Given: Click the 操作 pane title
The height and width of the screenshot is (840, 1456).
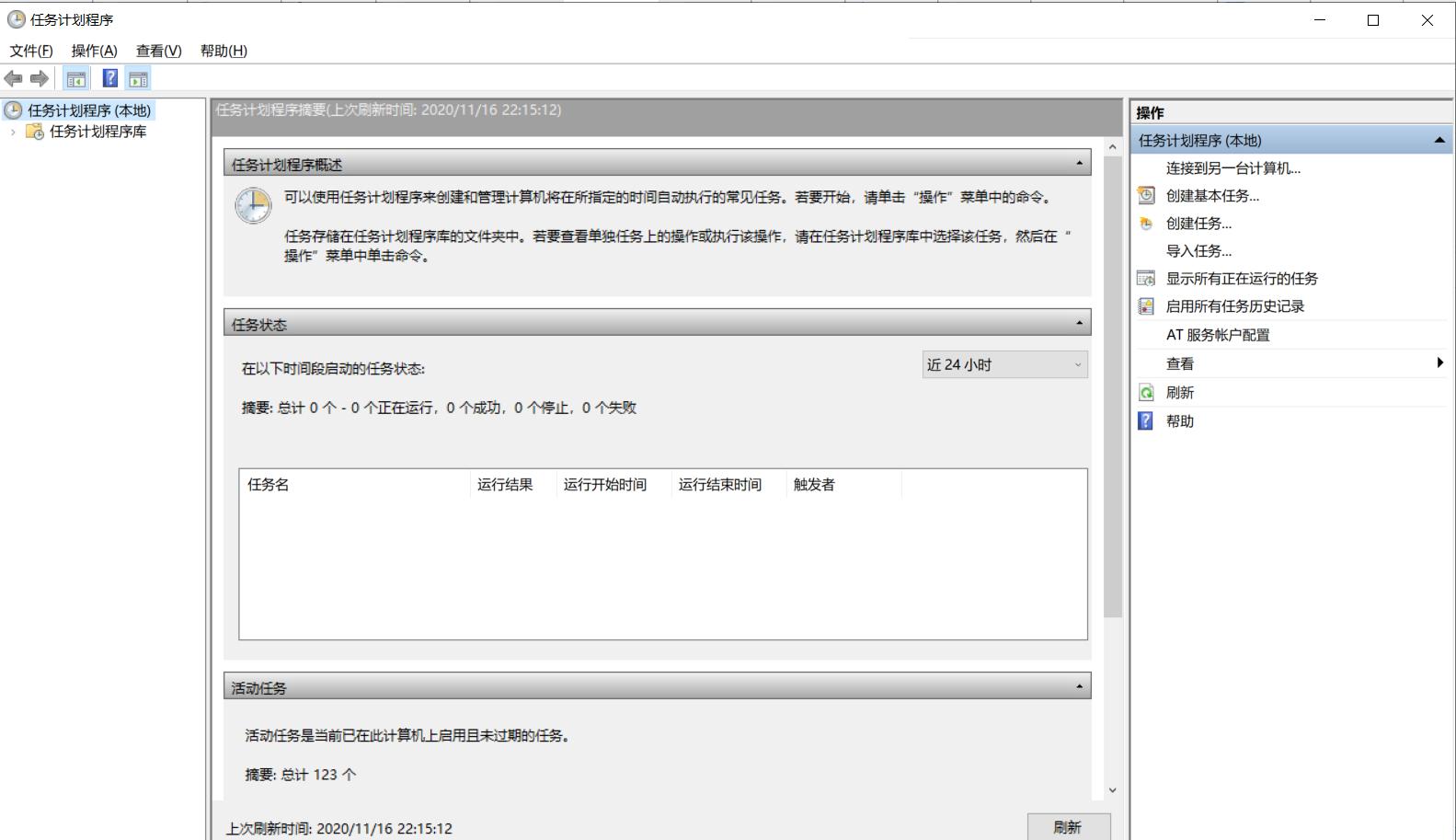Looking at the screenshot, I should 1150,112.
